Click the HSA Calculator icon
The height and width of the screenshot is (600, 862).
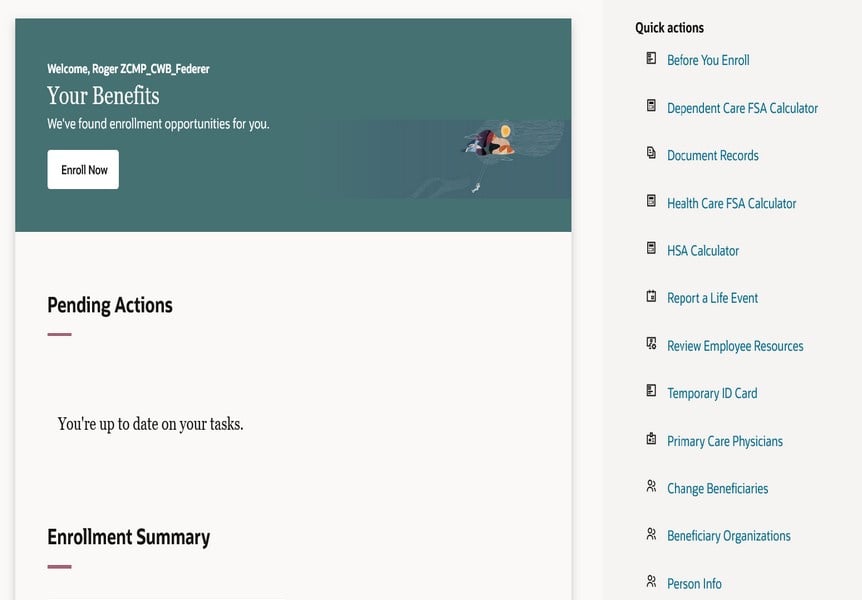click(x=650, y=248)
